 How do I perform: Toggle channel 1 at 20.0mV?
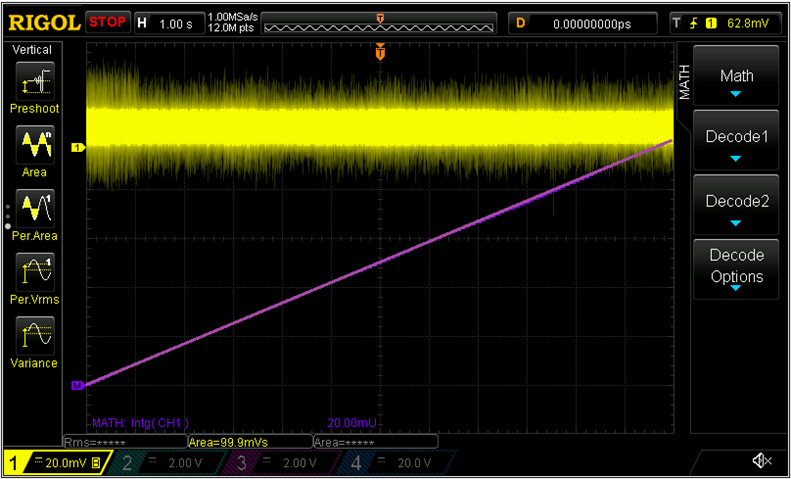tap(56, 462)
